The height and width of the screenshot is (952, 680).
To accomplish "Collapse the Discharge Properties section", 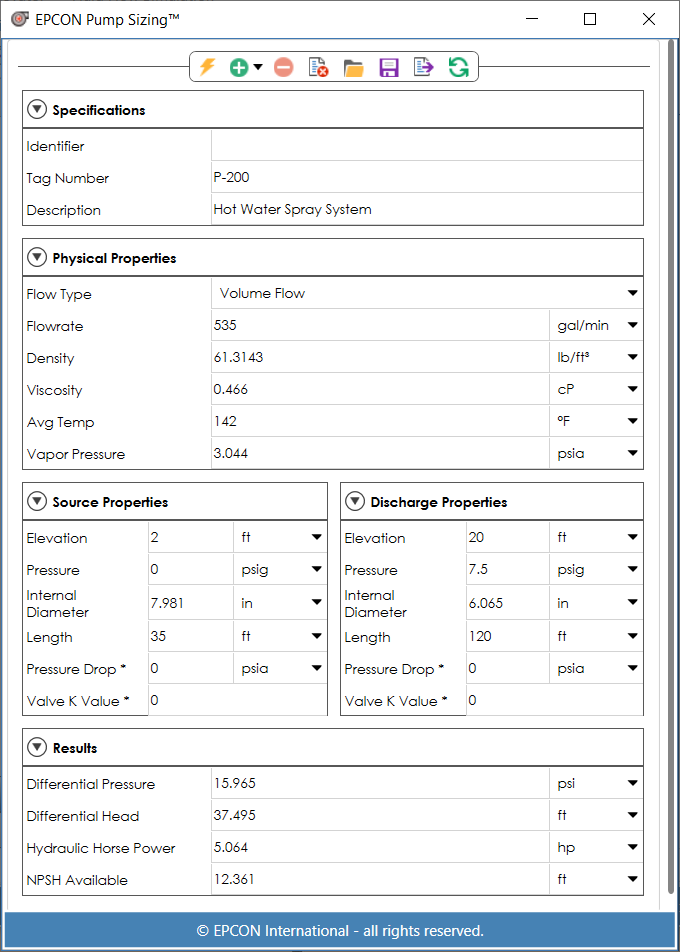I will point(355,502).
